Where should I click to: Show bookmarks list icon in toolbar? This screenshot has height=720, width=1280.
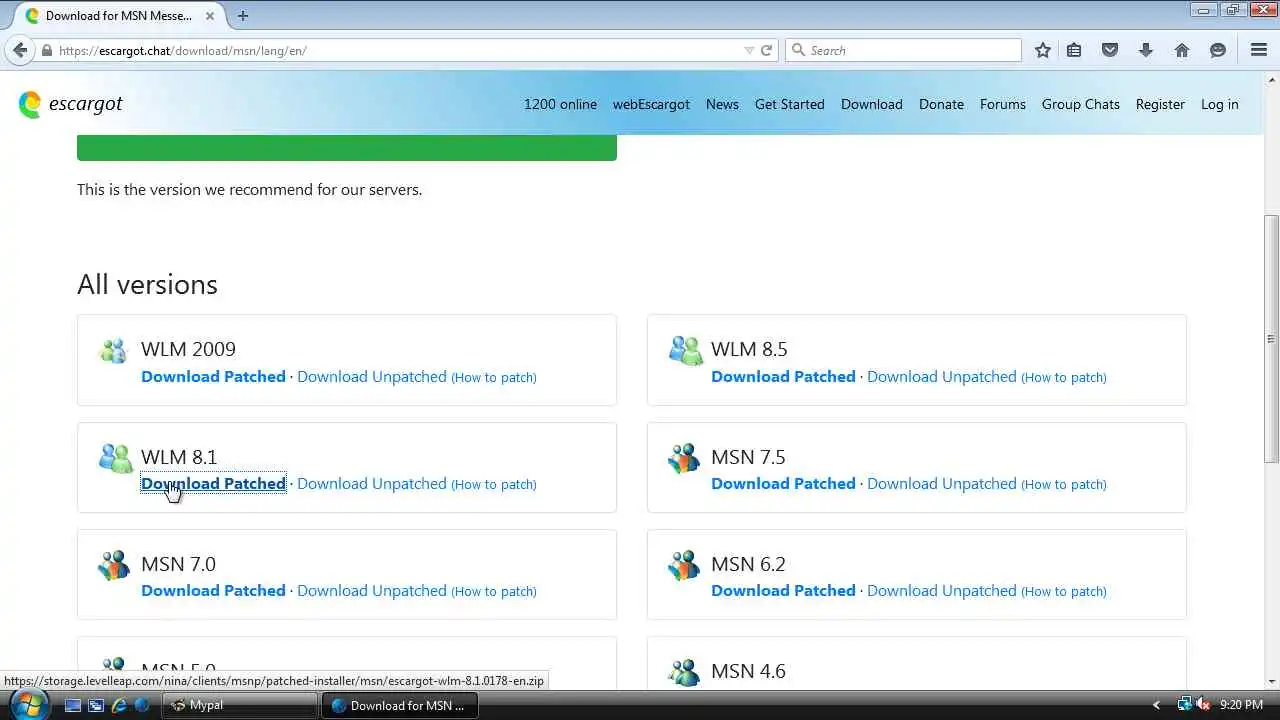[1074, 50]
